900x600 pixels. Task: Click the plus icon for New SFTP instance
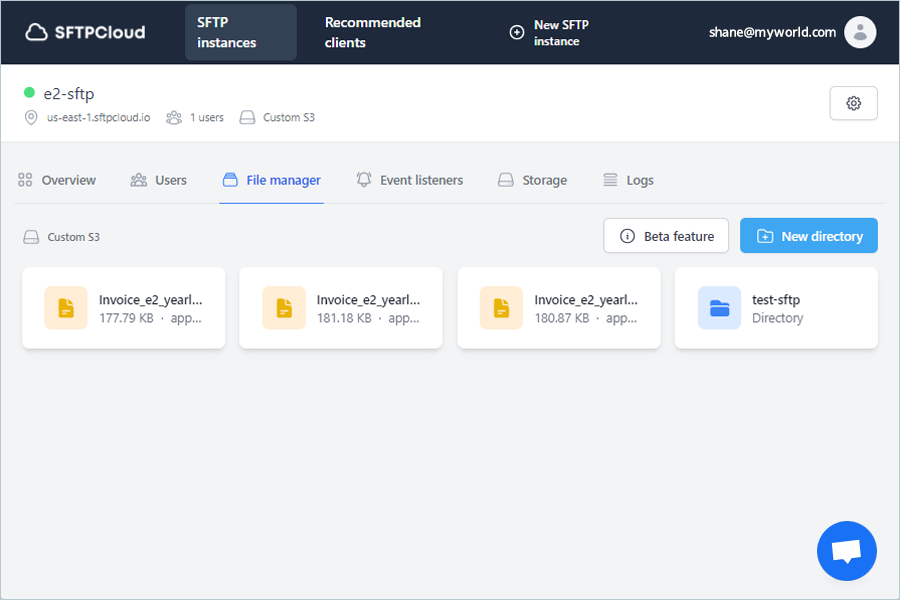point(517,32)
